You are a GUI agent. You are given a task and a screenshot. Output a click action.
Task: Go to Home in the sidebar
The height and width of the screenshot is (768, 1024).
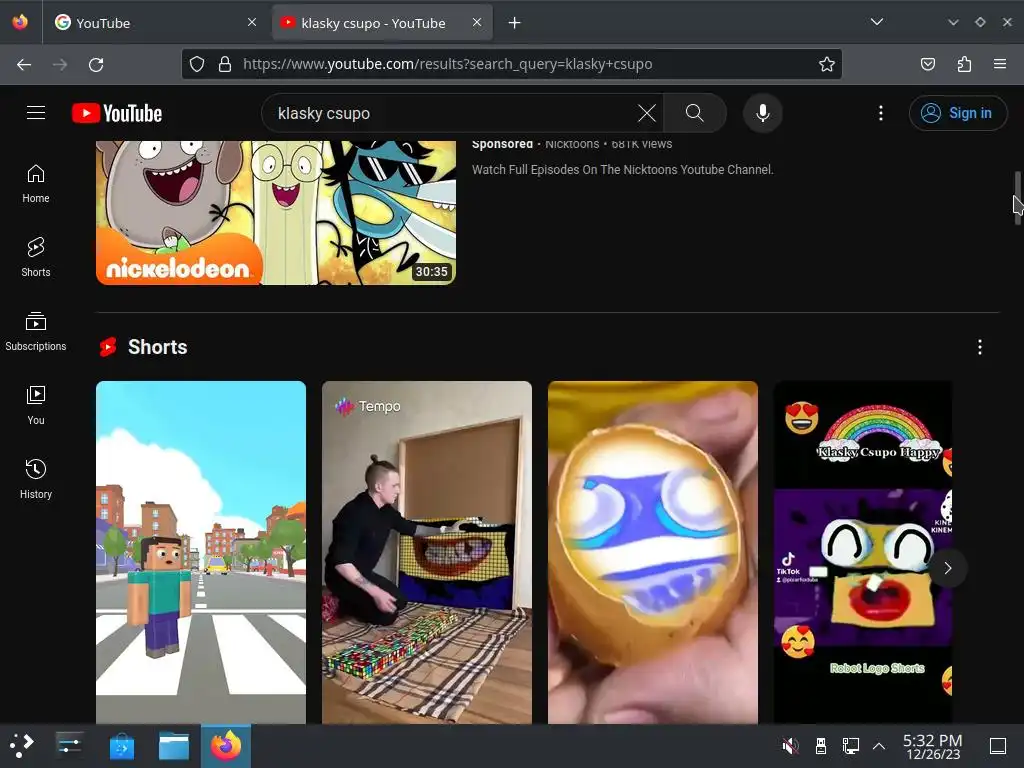point(36,184)
